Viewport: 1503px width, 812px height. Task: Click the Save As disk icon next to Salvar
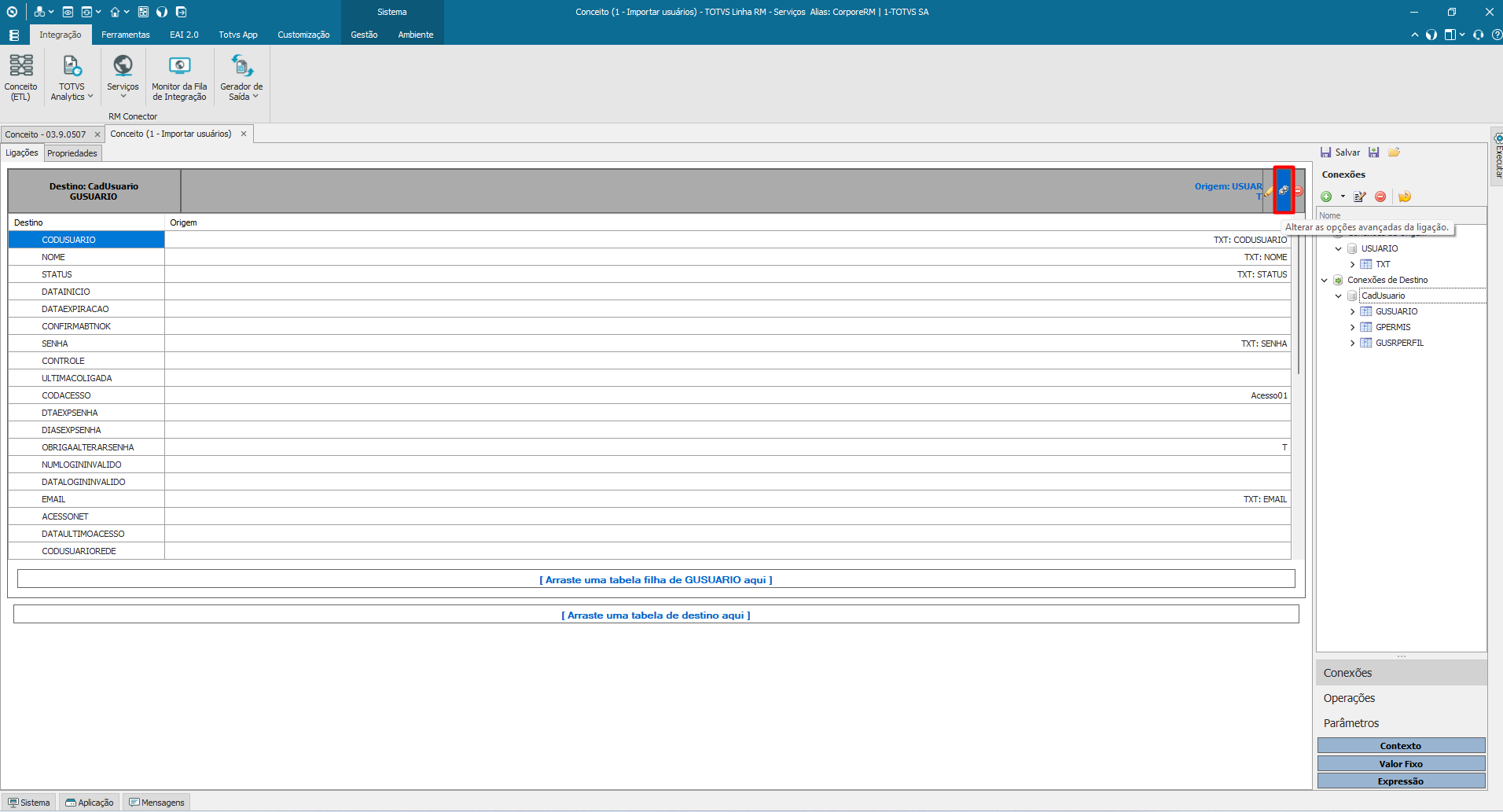tap(1374, 152)
